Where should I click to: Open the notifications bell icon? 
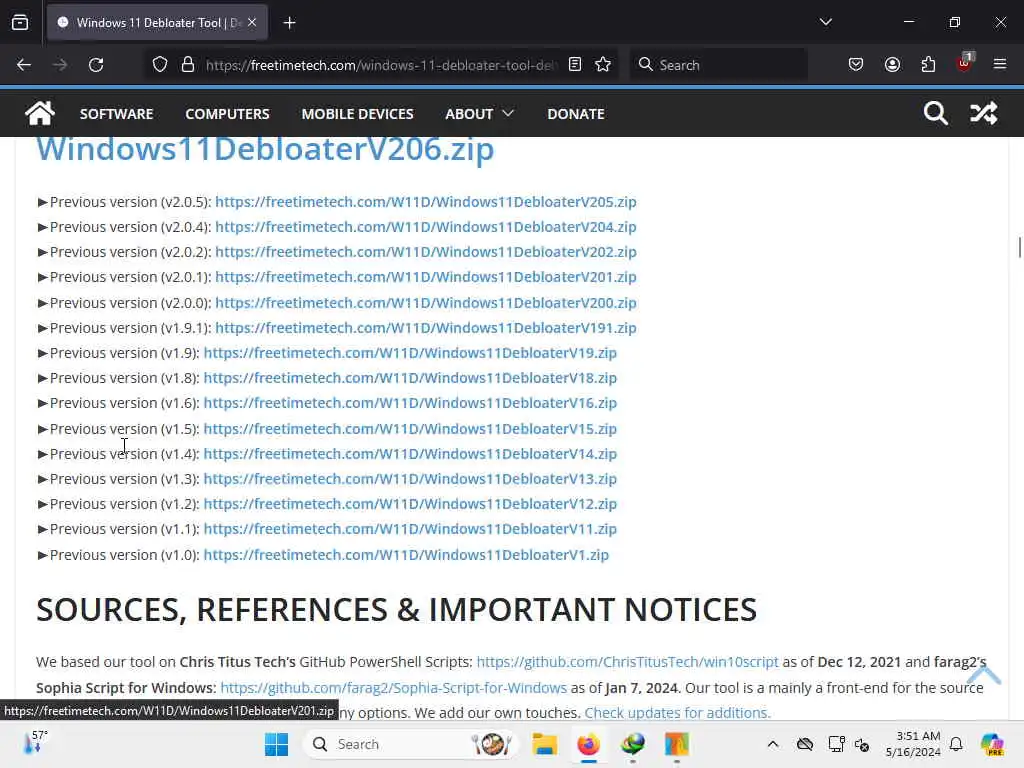pos(956,744)
